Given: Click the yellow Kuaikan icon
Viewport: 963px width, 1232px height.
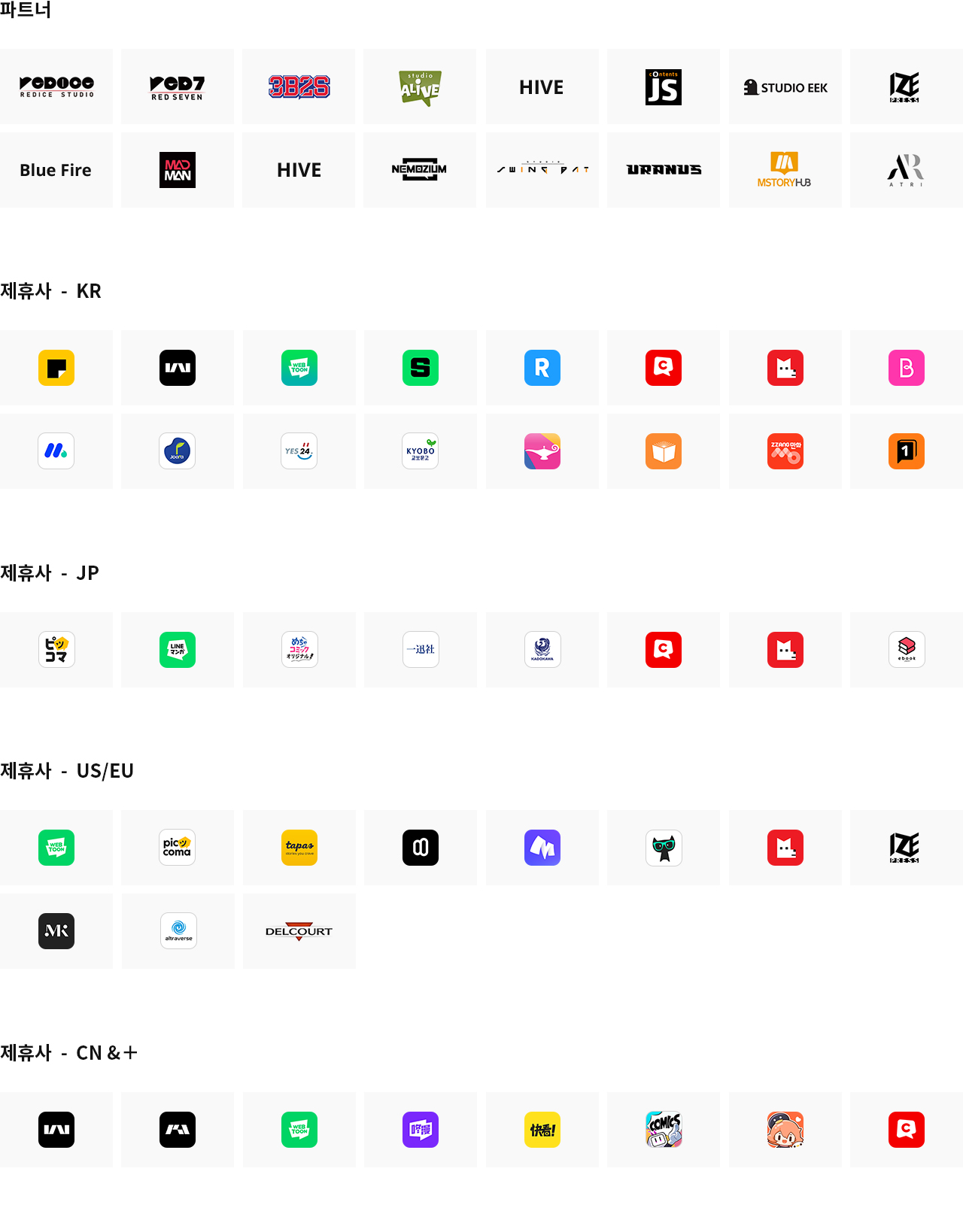Looking at the screenshot, I should point(542,1130).
